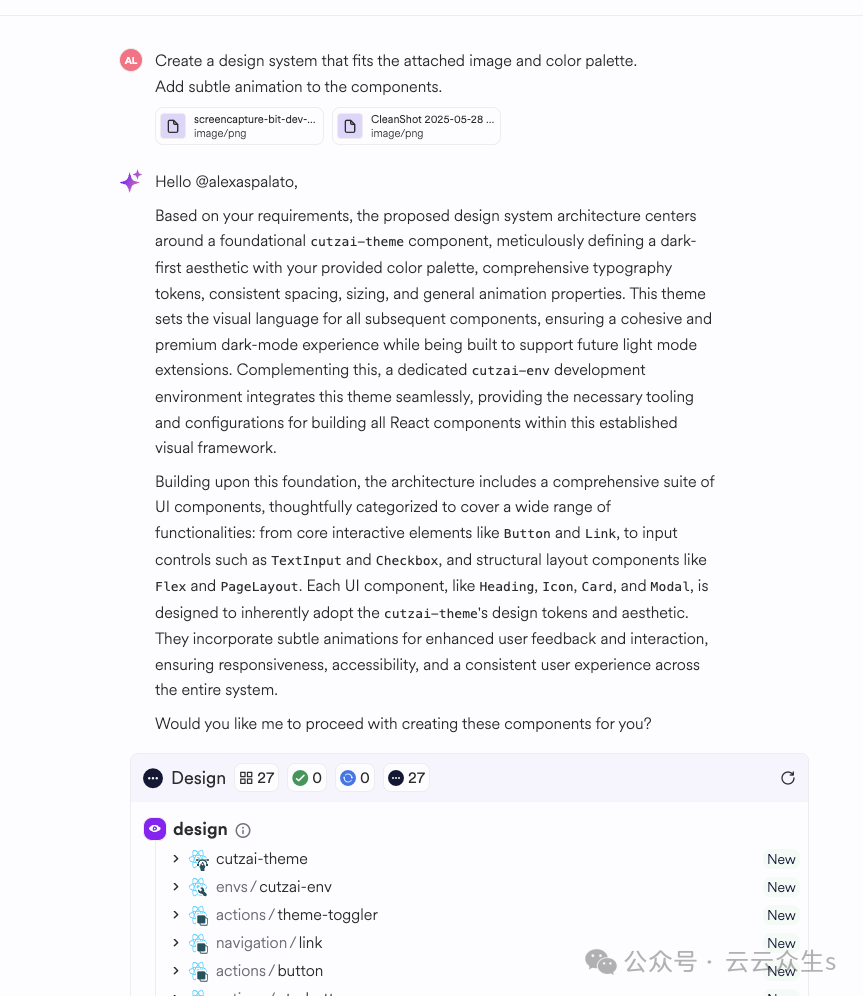Click the refresh icon in Design panel
Viewport: 863px width, 996px height.
tap(788, 778)
